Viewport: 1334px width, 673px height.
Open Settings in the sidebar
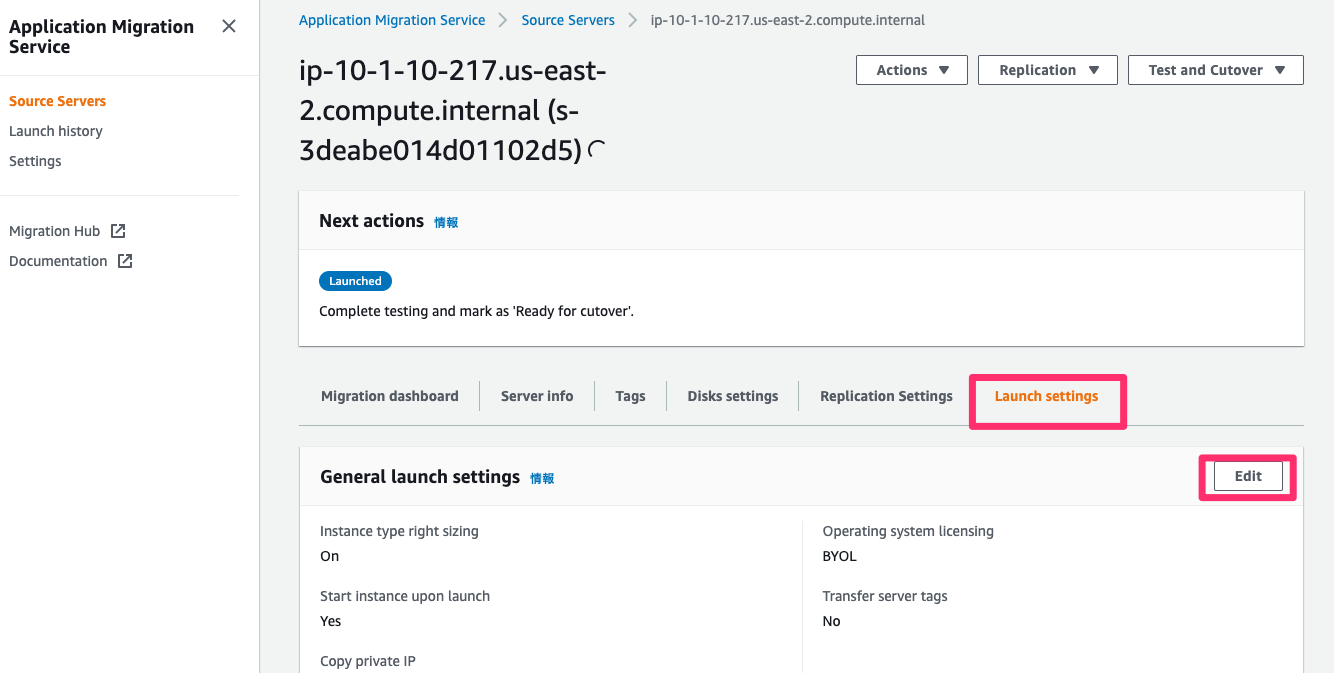click(x=35, y=161)
